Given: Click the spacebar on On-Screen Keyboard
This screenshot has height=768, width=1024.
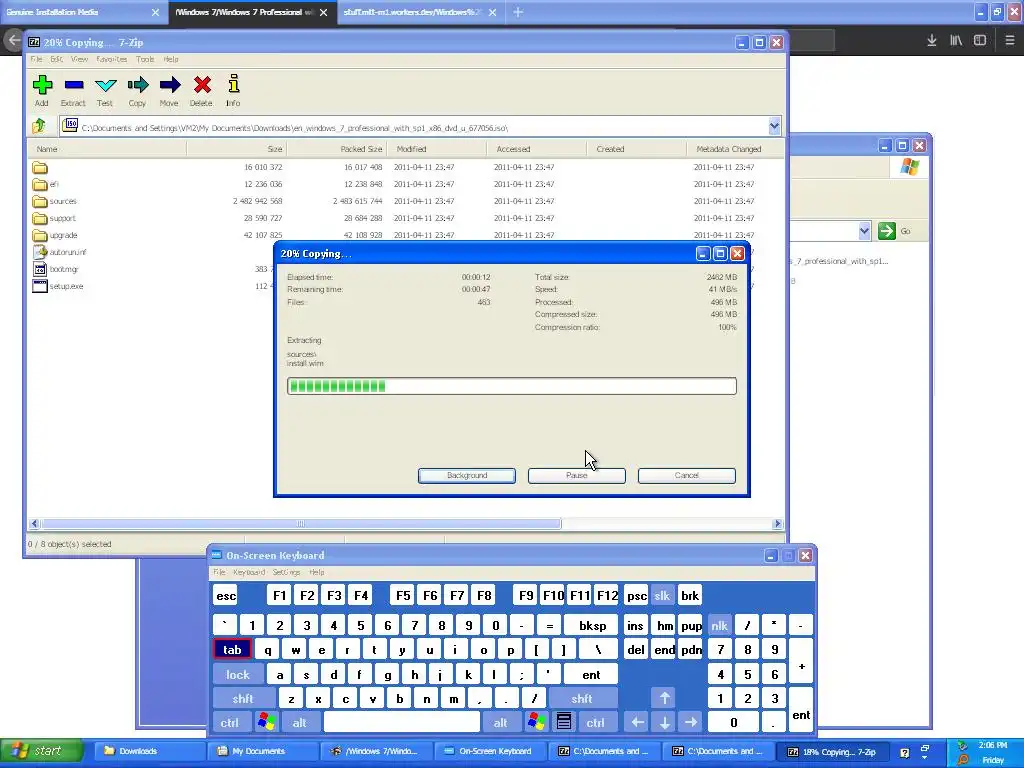Looking at the screenshot, I should (402, 722).
